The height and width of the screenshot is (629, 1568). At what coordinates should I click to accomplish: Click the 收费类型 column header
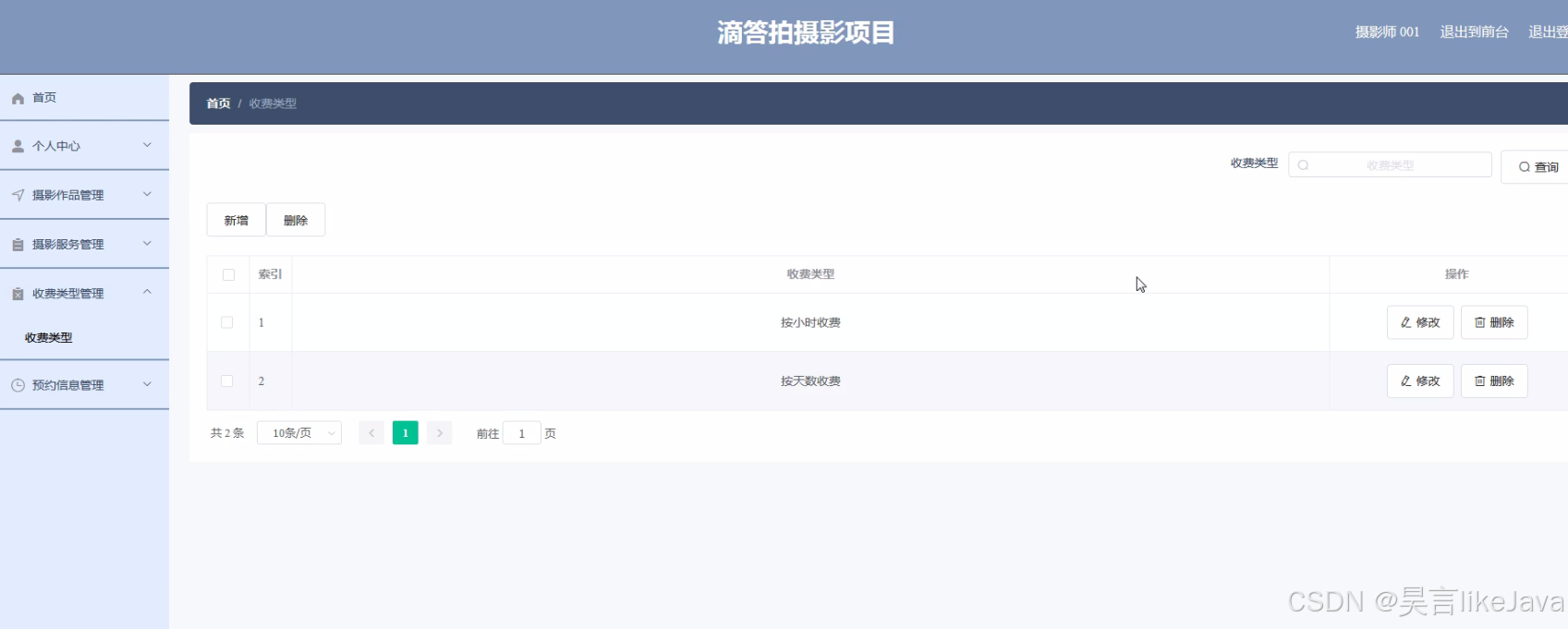810,274
